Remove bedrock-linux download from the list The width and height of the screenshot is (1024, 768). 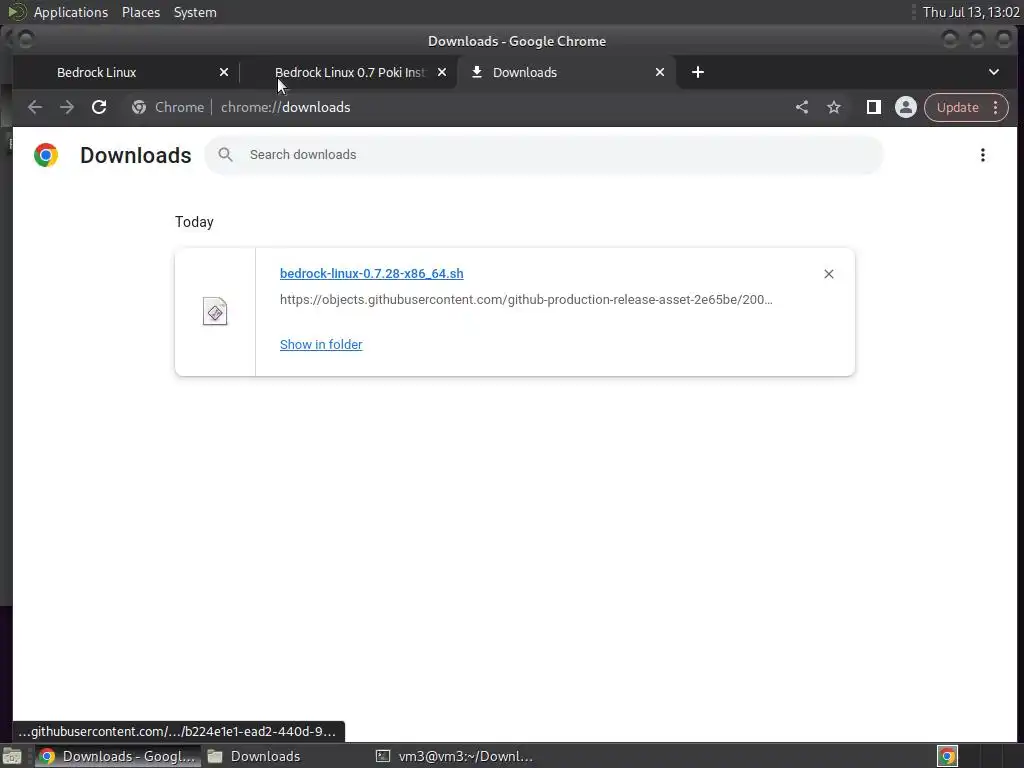click(x=829, y=274)
